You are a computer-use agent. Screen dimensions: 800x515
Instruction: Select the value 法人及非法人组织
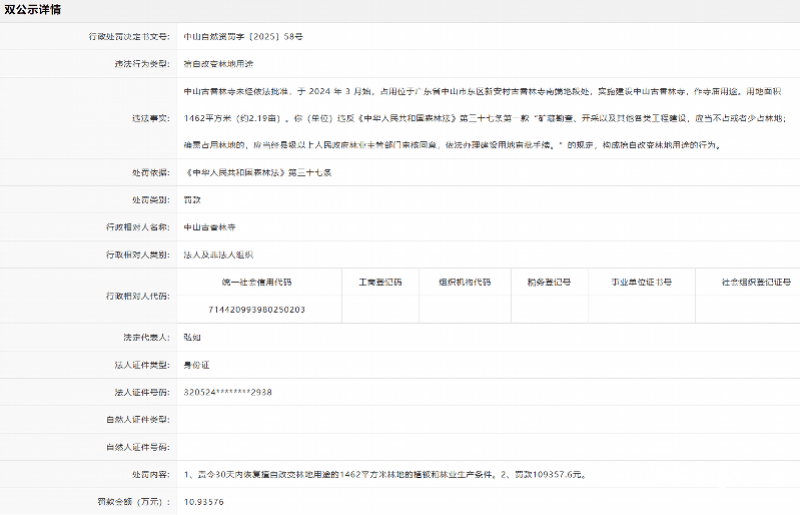[218, 255]
